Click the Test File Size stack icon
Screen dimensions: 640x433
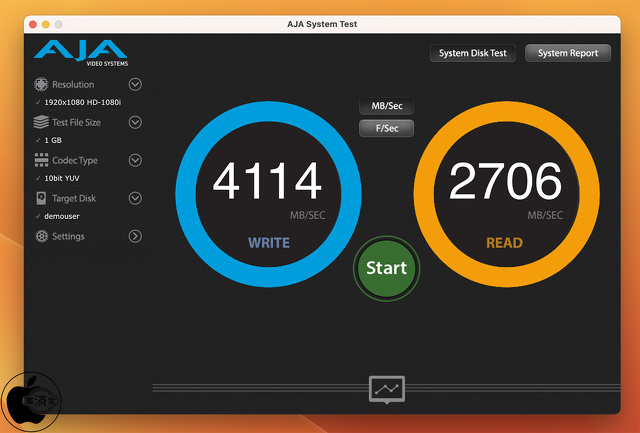[x=41, y=122]
